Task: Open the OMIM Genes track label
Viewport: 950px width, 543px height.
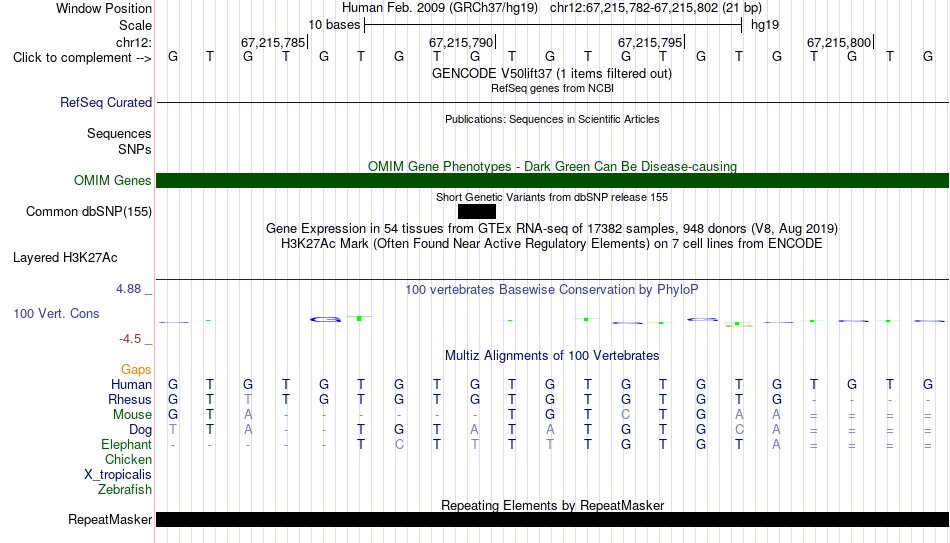Action: pos(113,181)
